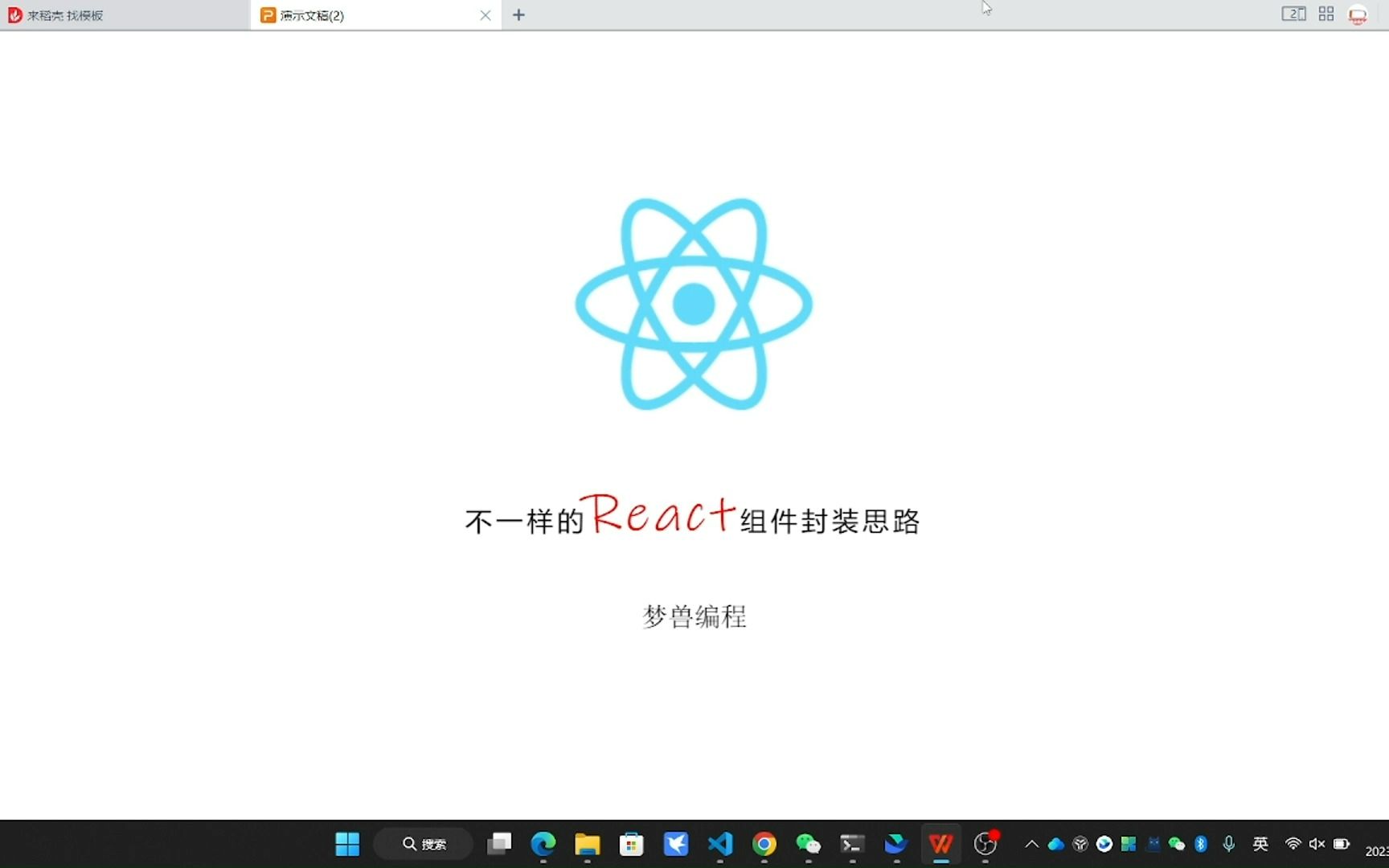Click the window count icon showing 2
This screenshot has height=868, width=1389.
1293,14
